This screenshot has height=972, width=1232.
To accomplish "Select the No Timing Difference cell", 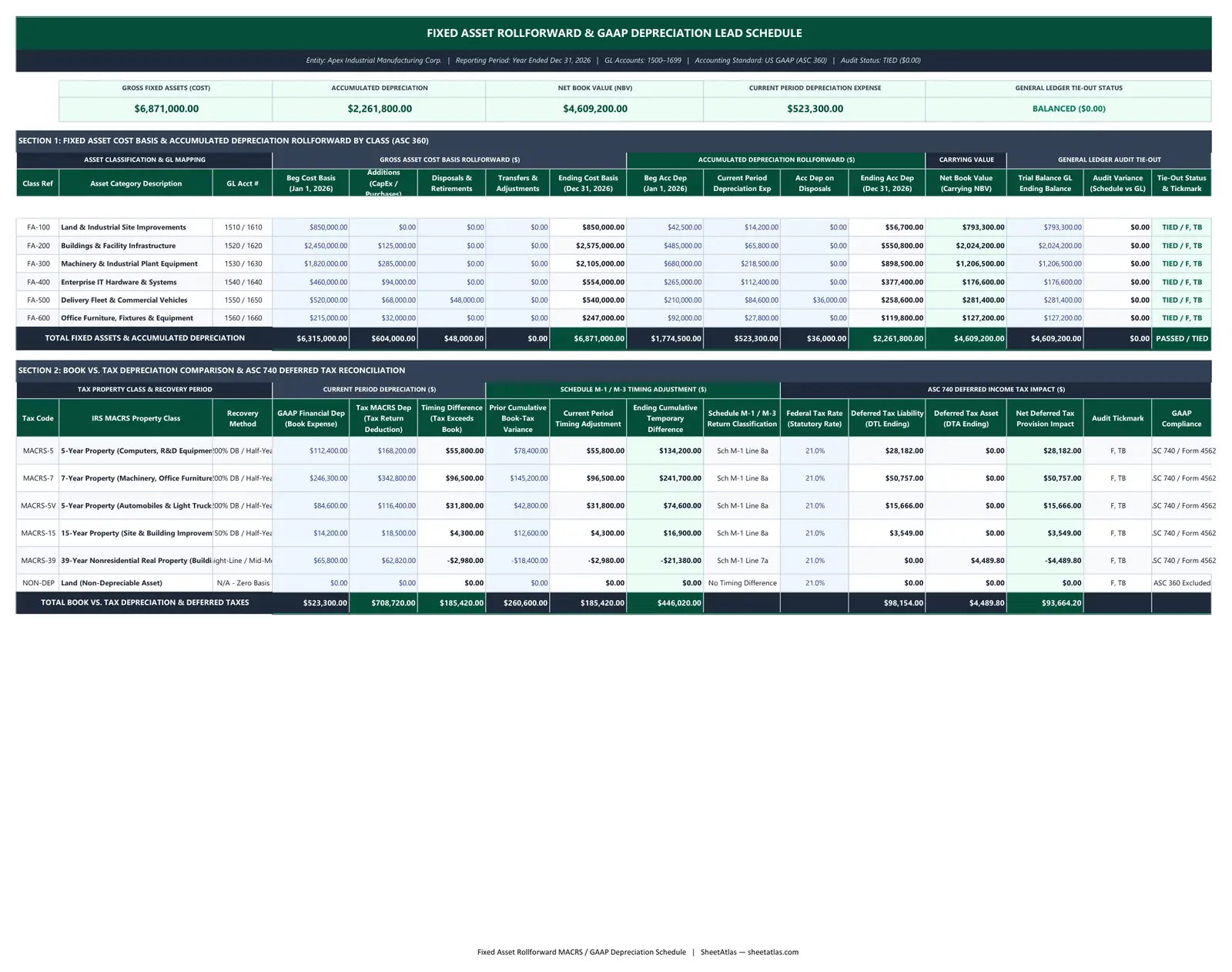I will point(742,583).
